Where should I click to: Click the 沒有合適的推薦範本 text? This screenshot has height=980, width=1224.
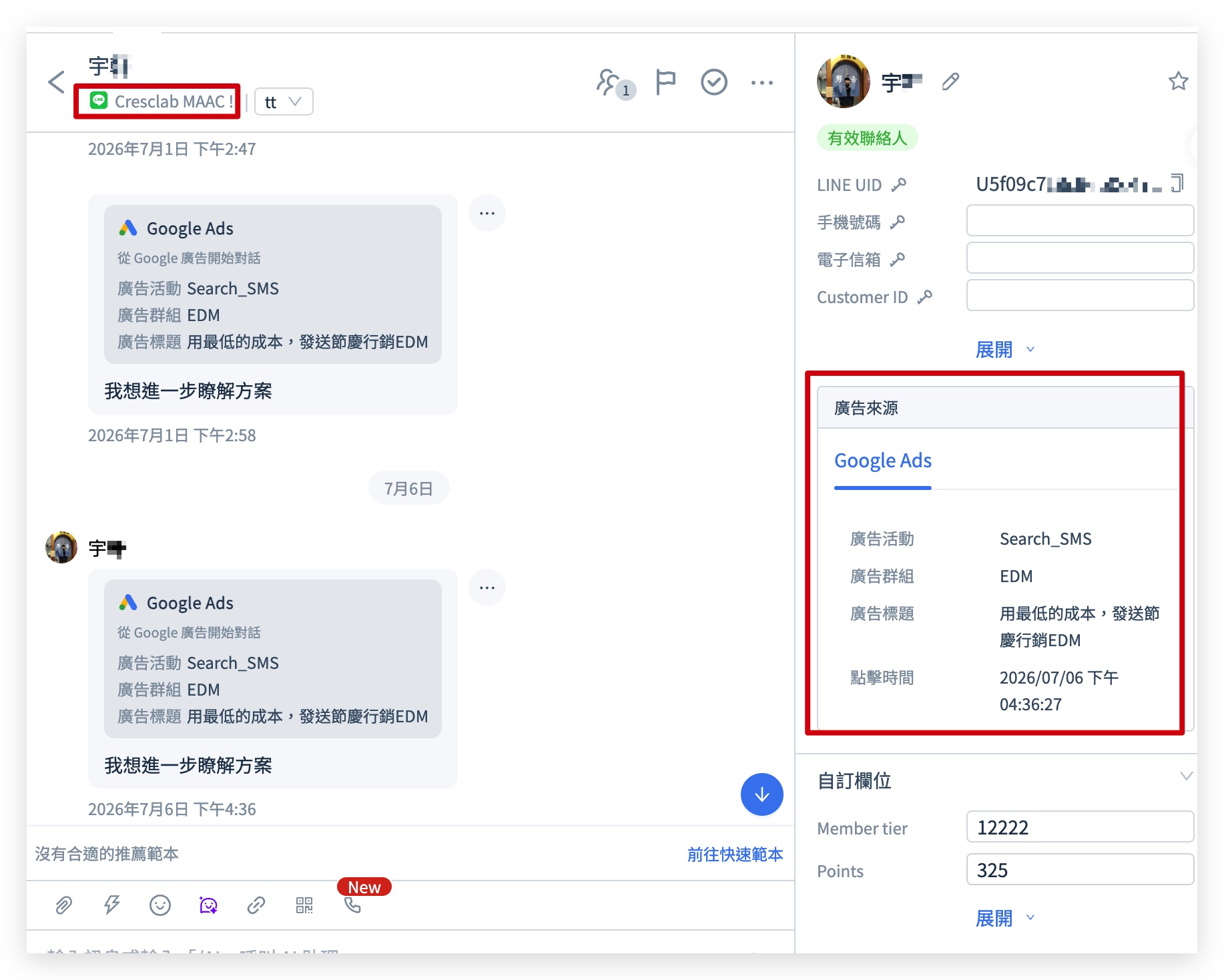[107, 854]
